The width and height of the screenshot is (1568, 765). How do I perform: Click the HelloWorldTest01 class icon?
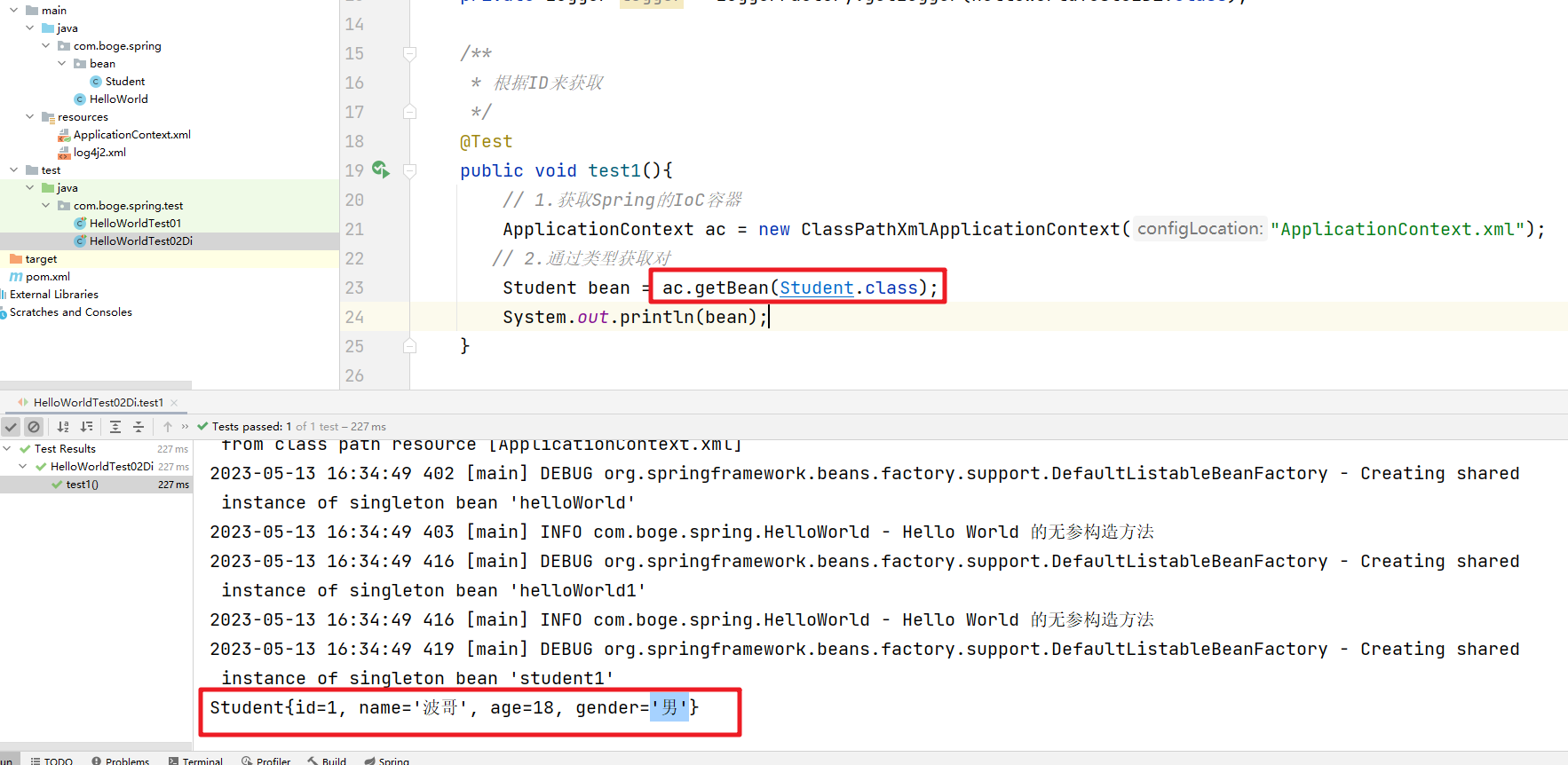(x=80, y=224)
